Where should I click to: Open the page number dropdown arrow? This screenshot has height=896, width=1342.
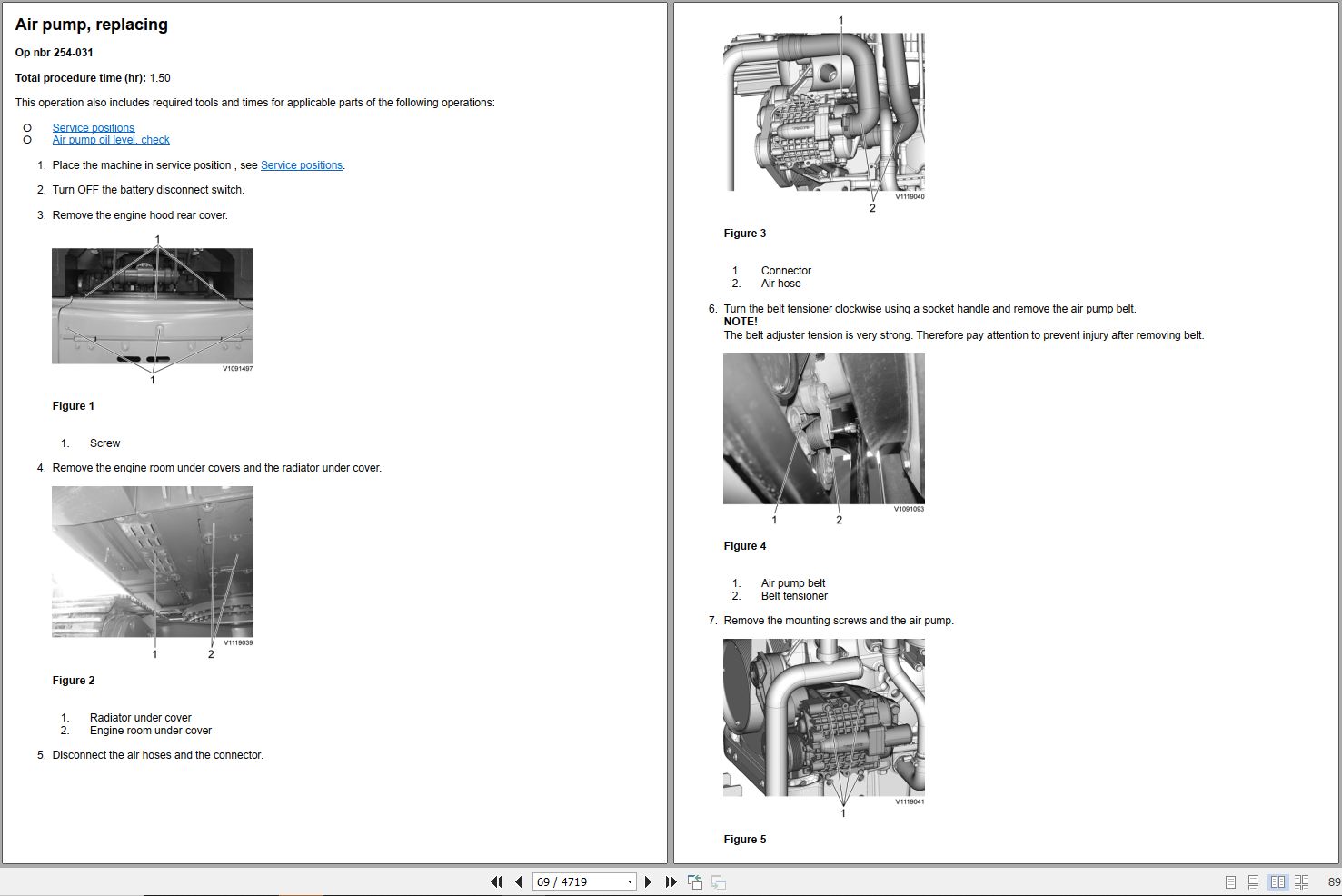[x=630, y=881]
